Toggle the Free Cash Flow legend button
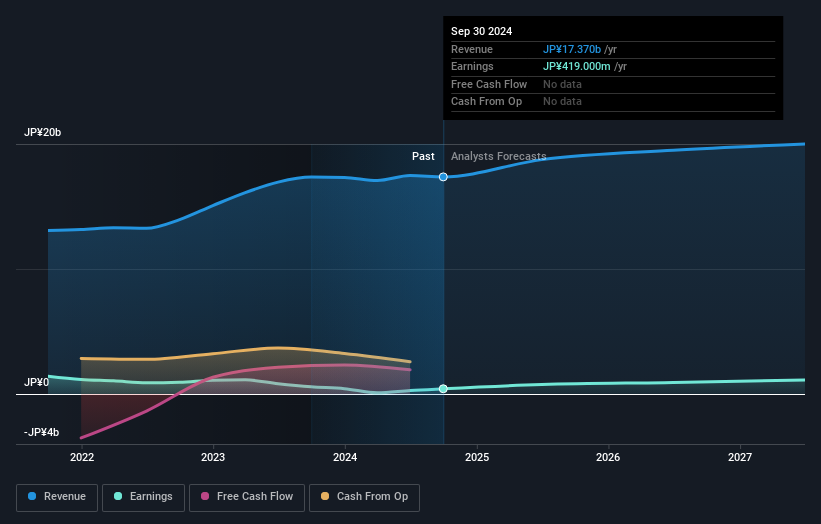Image resolution: width=821 pixels, height=524 pixels. [x=247, y=497]
